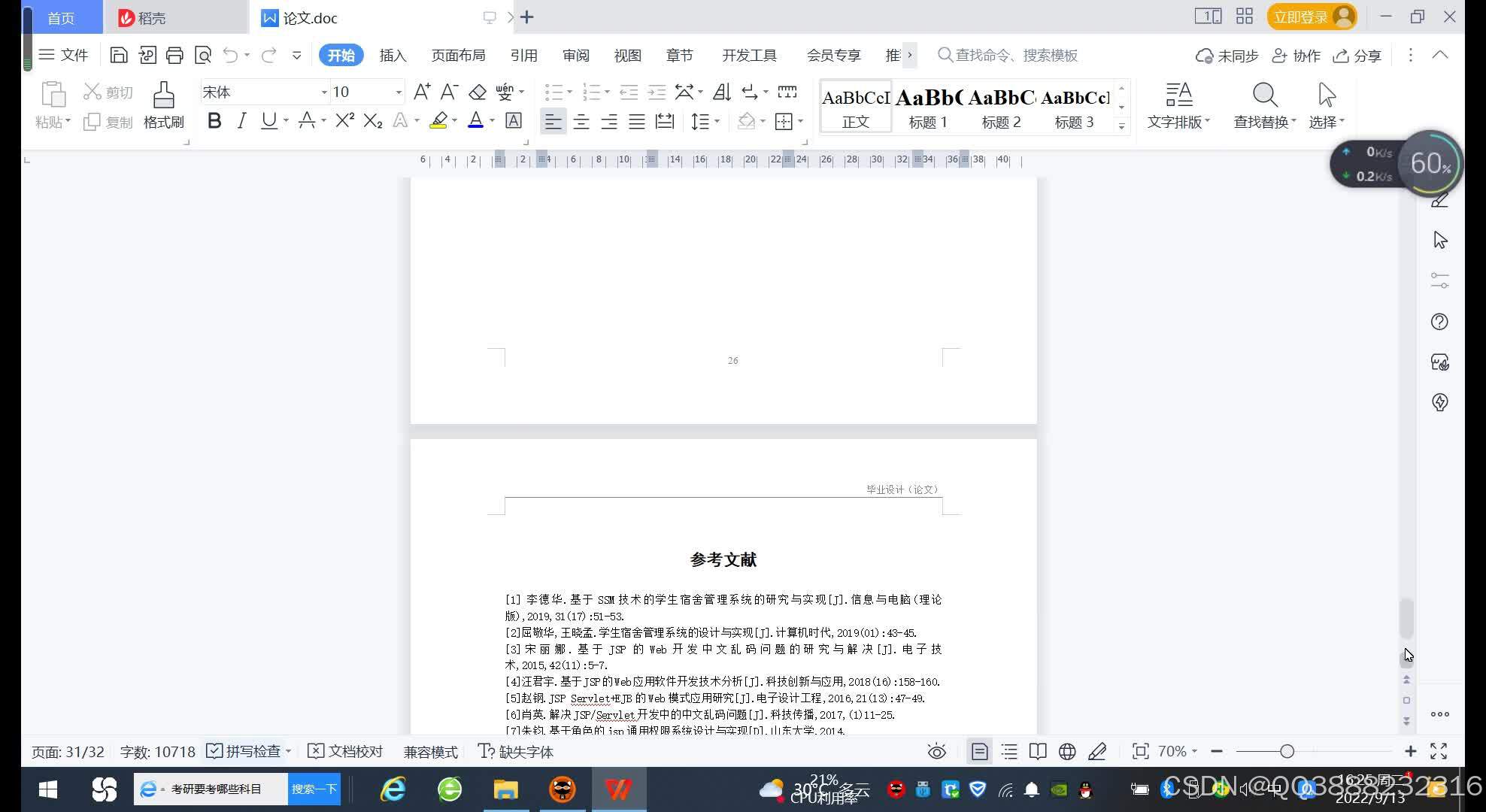Viewport: 1486px width, 812px height.
Task: Toggle underline formatting
Action: click(x=268, y=120)
